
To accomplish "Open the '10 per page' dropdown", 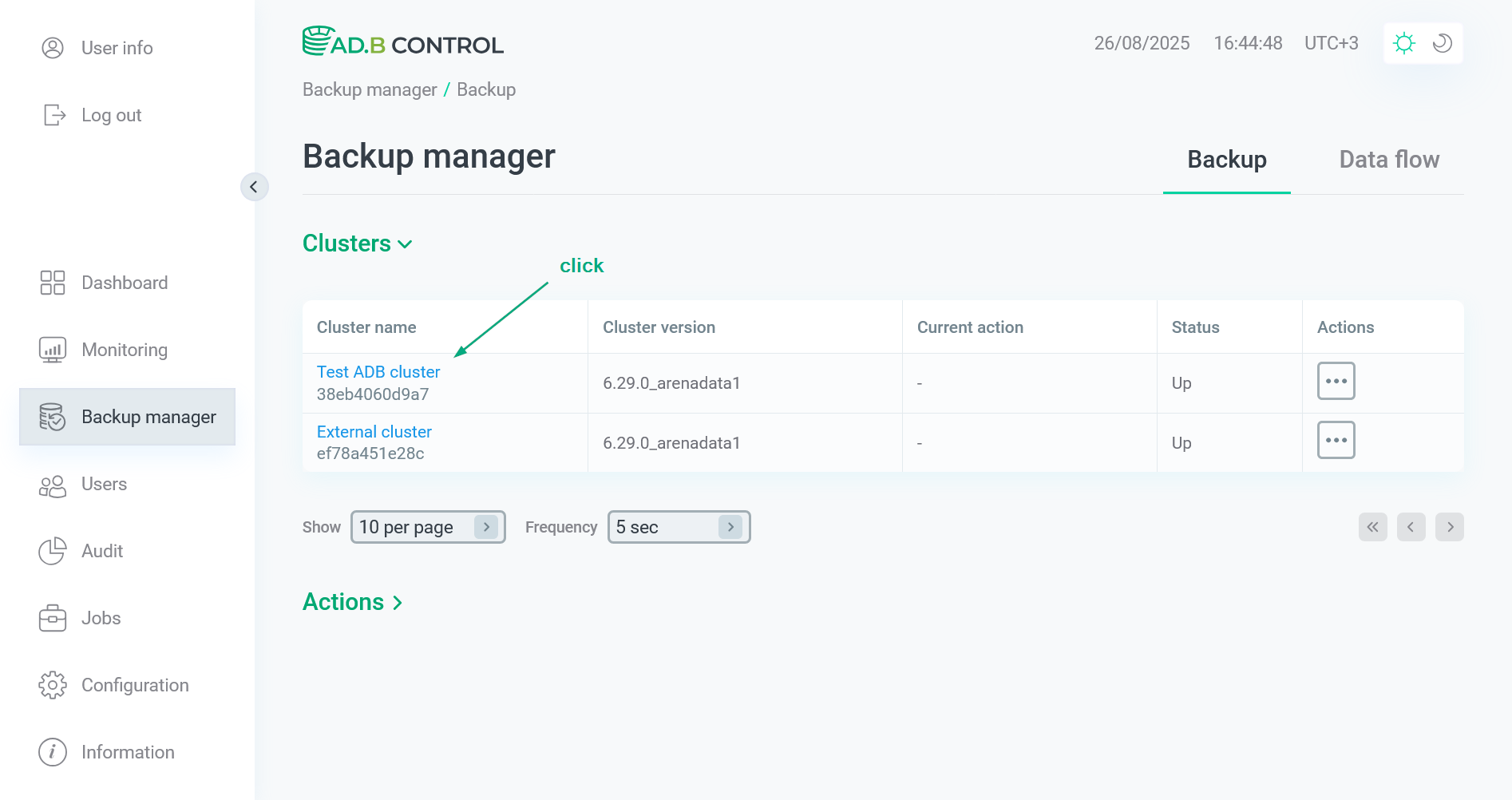I will pyautogui.click(x=428, y=526).
